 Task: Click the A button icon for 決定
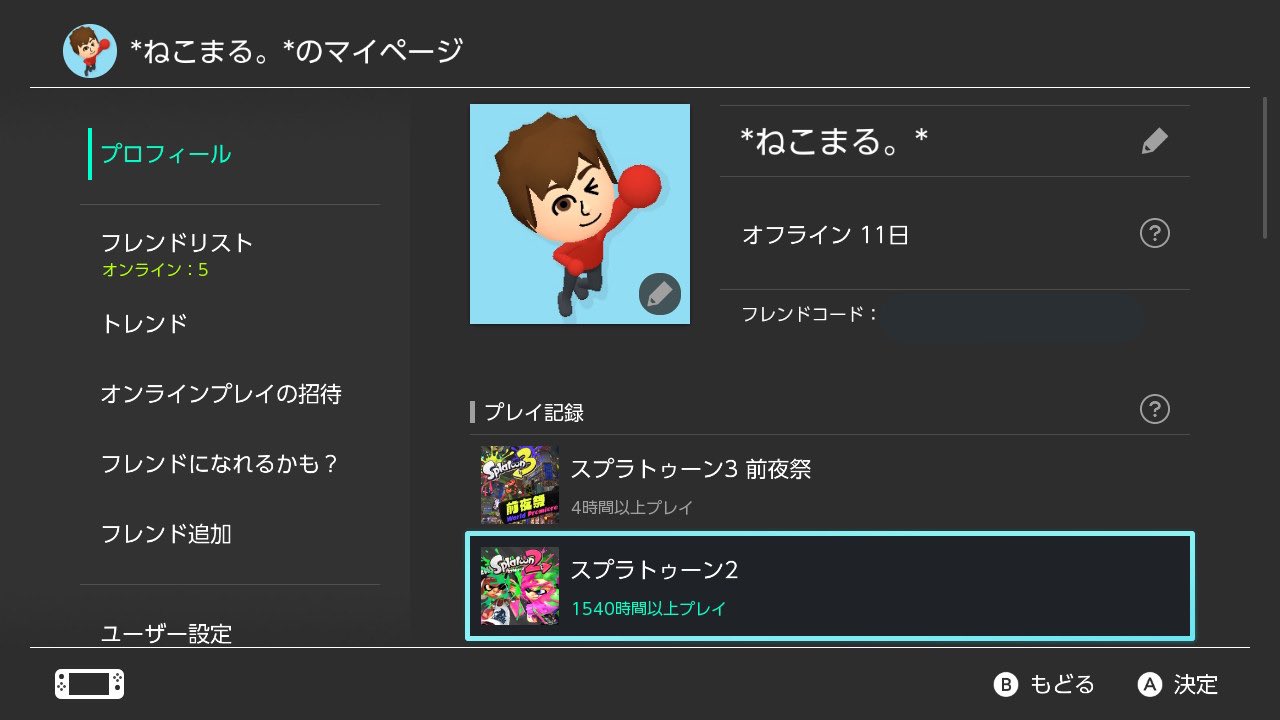(1150, 684)
